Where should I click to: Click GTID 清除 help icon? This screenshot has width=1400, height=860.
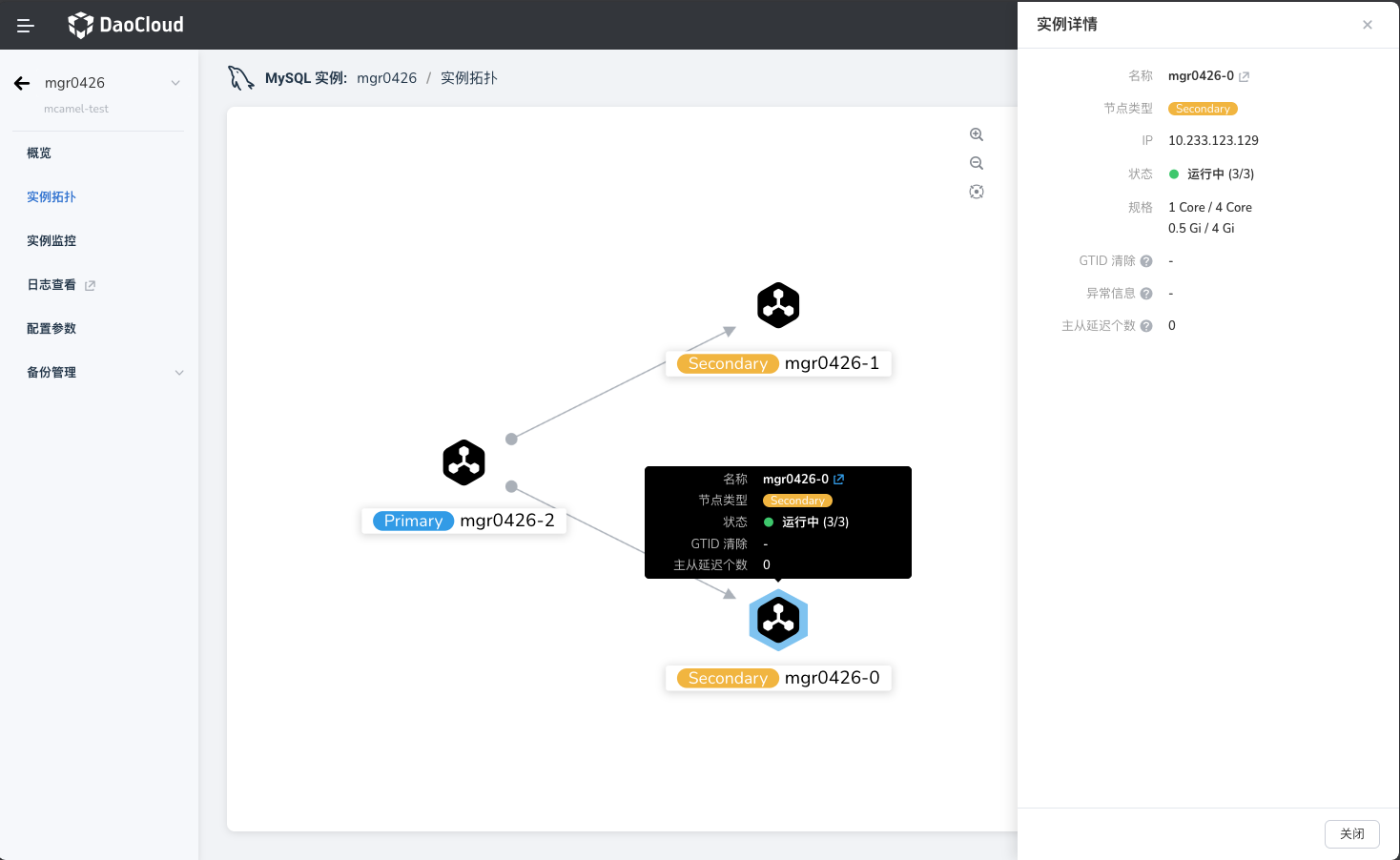point(1146,261)
